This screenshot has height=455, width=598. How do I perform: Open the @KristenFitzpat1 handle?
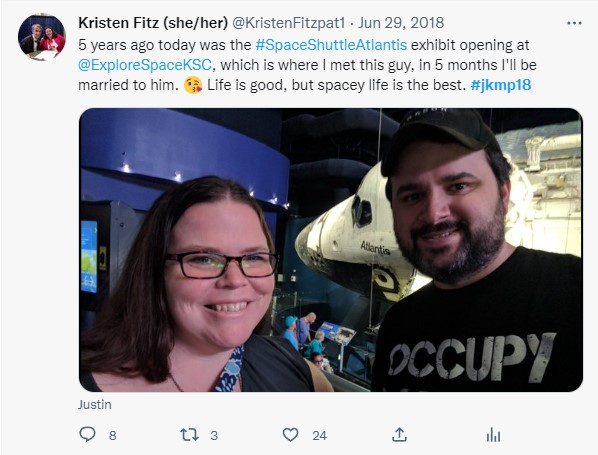(289, 23)
